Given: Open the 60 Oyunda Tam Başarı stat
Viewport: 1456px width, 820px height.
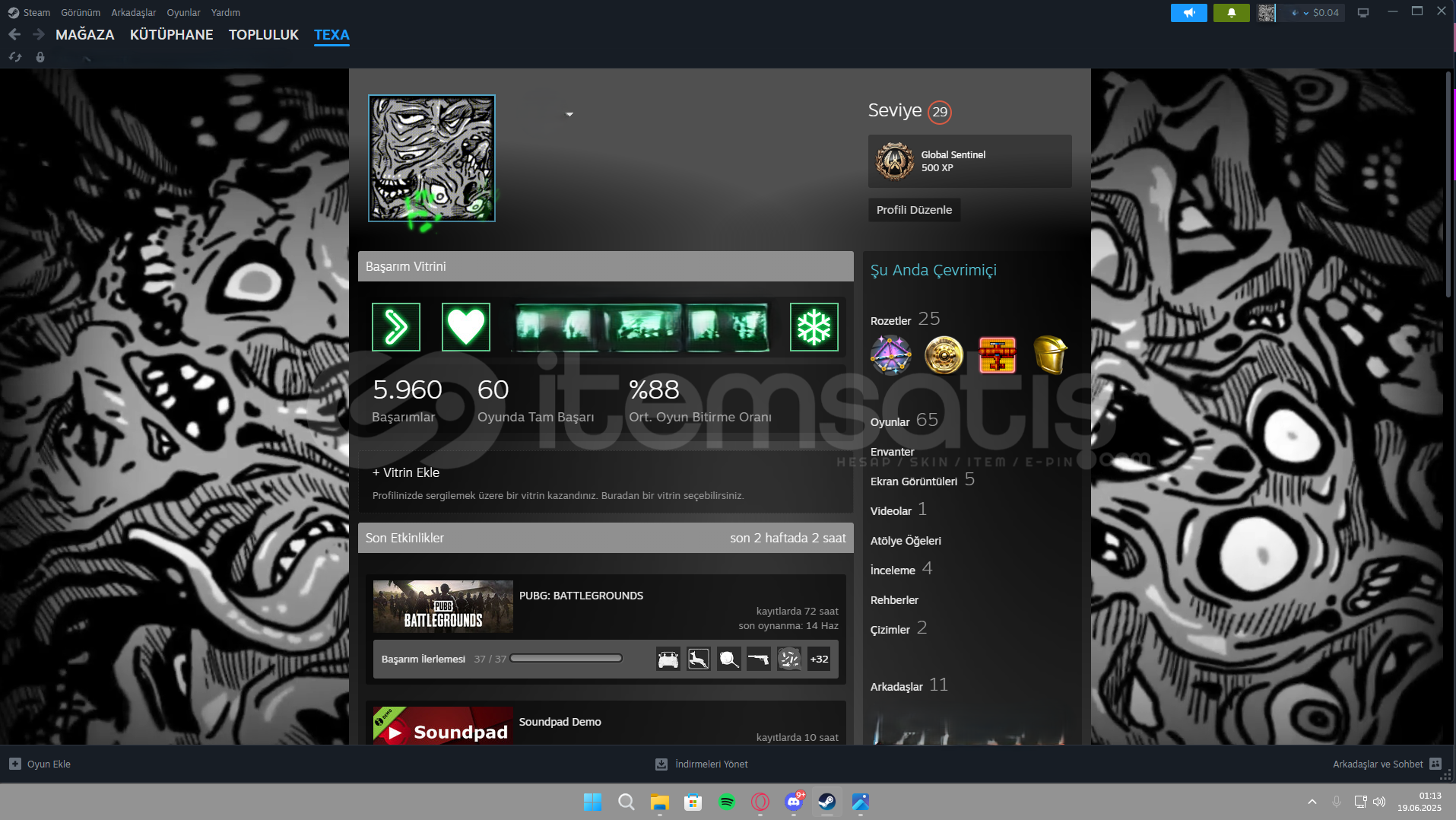Looking at the screenshot, I should pos(535,400).
